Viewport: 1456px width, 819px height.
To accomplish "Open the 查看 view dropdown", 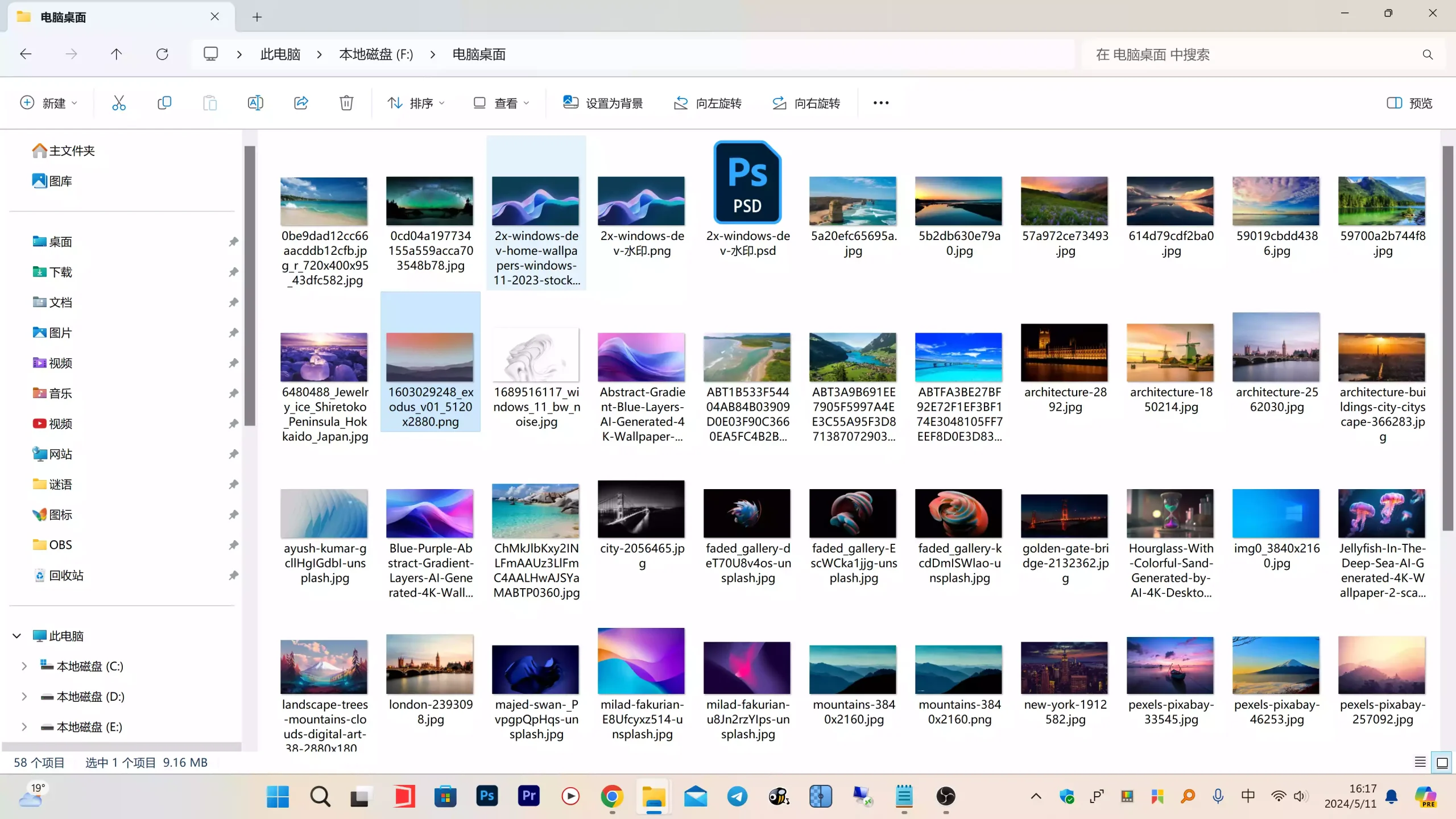I will (x=501, y=103).
